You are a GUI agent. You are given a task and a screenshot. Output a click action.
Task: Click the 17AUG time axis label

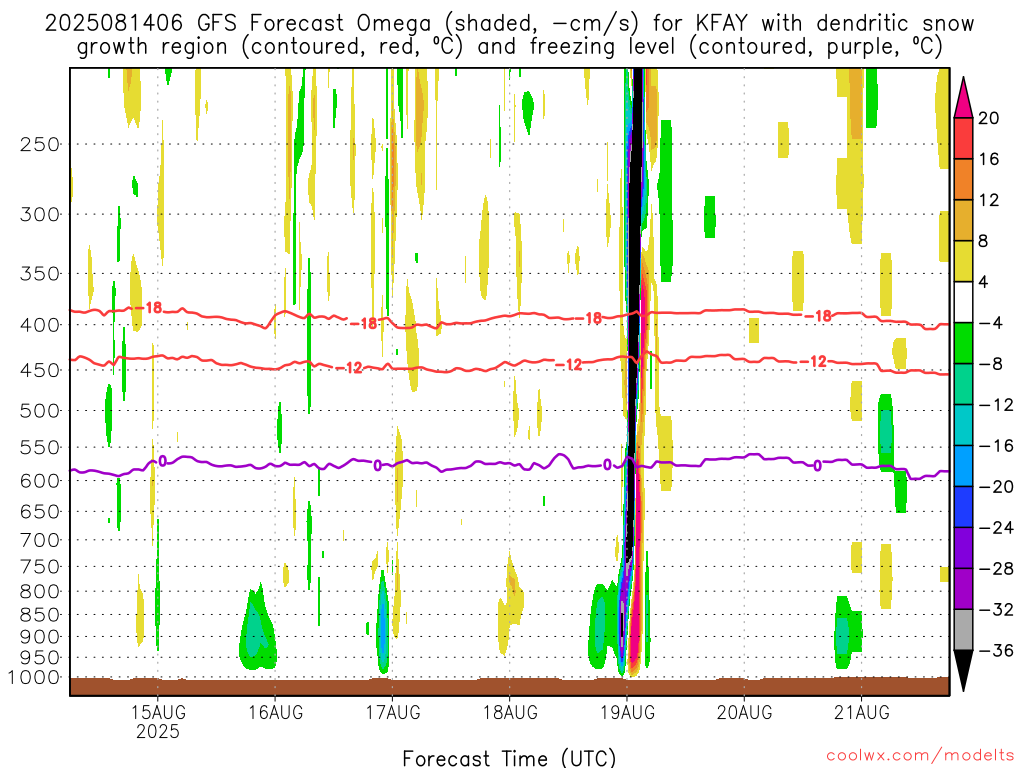392,712
